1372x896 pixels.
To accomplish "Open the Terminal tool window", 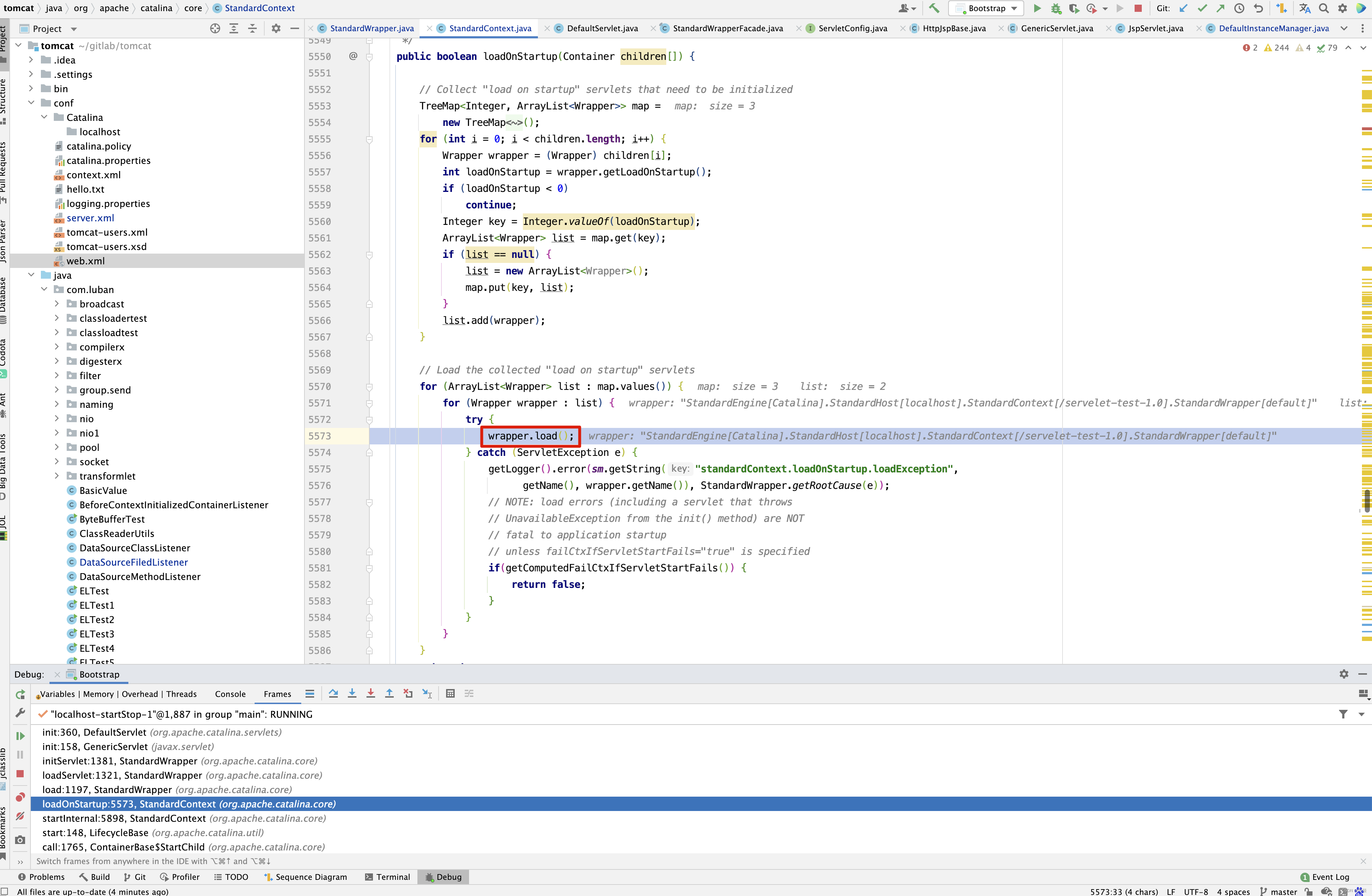I will [x=387, y=877].
